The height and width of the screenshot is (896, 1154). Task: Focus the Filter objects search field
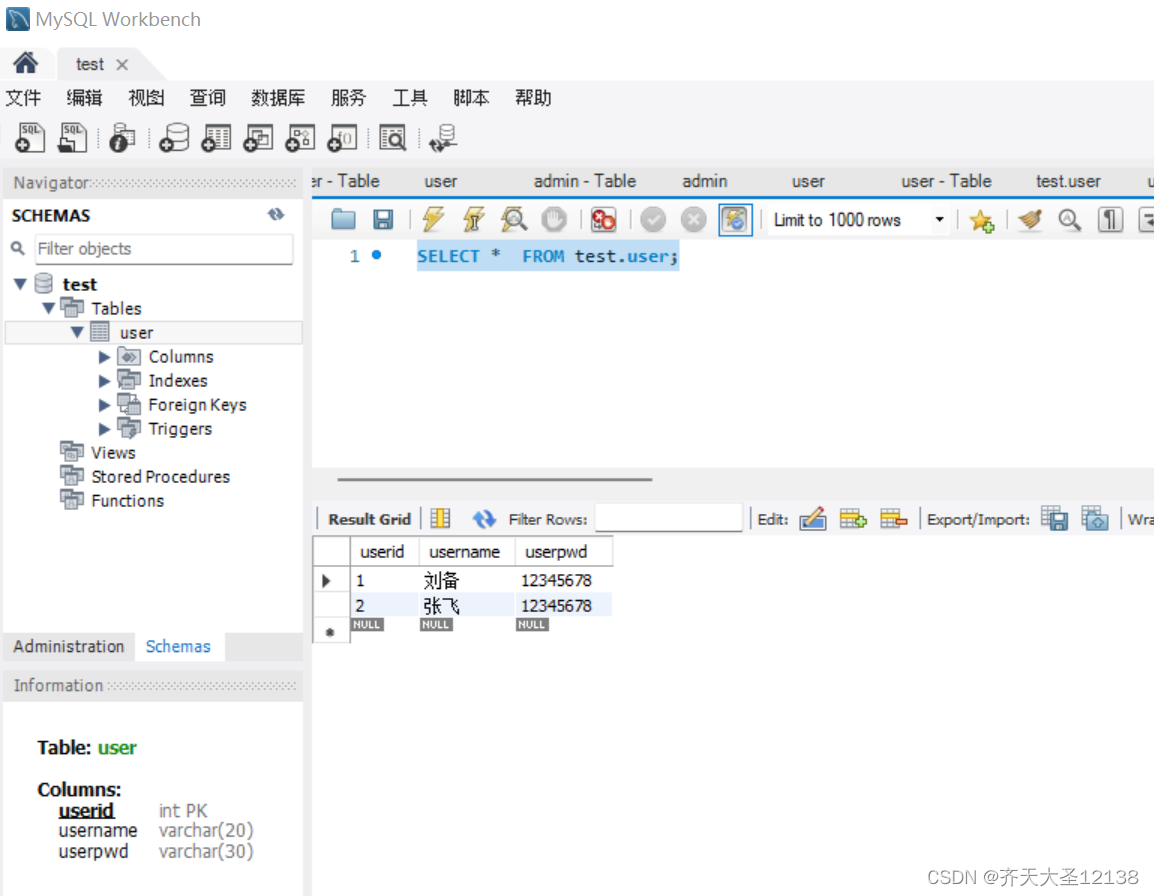(x=164, y=249)
